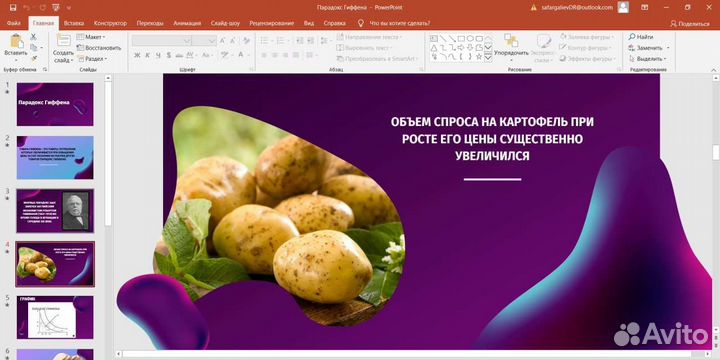Increase font size with the larger A icon
This screenshot has height=360, width=720.
[222, 41]
